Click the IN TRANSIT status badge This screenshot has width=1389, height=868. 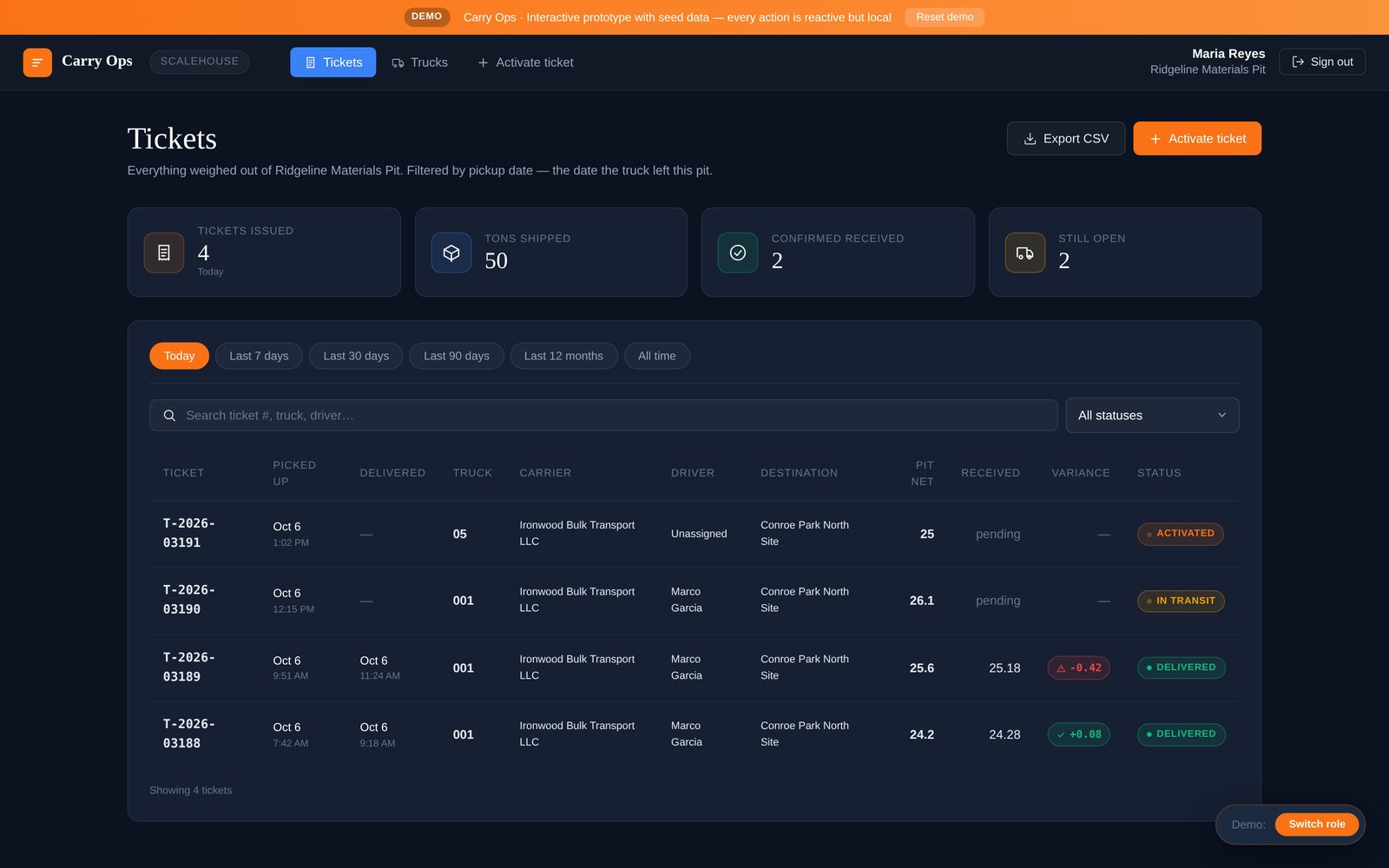point(1181,601)
